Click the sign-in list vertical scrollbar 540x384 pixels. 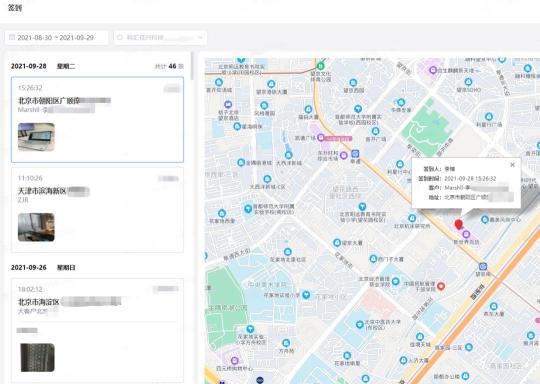(192, 66)
